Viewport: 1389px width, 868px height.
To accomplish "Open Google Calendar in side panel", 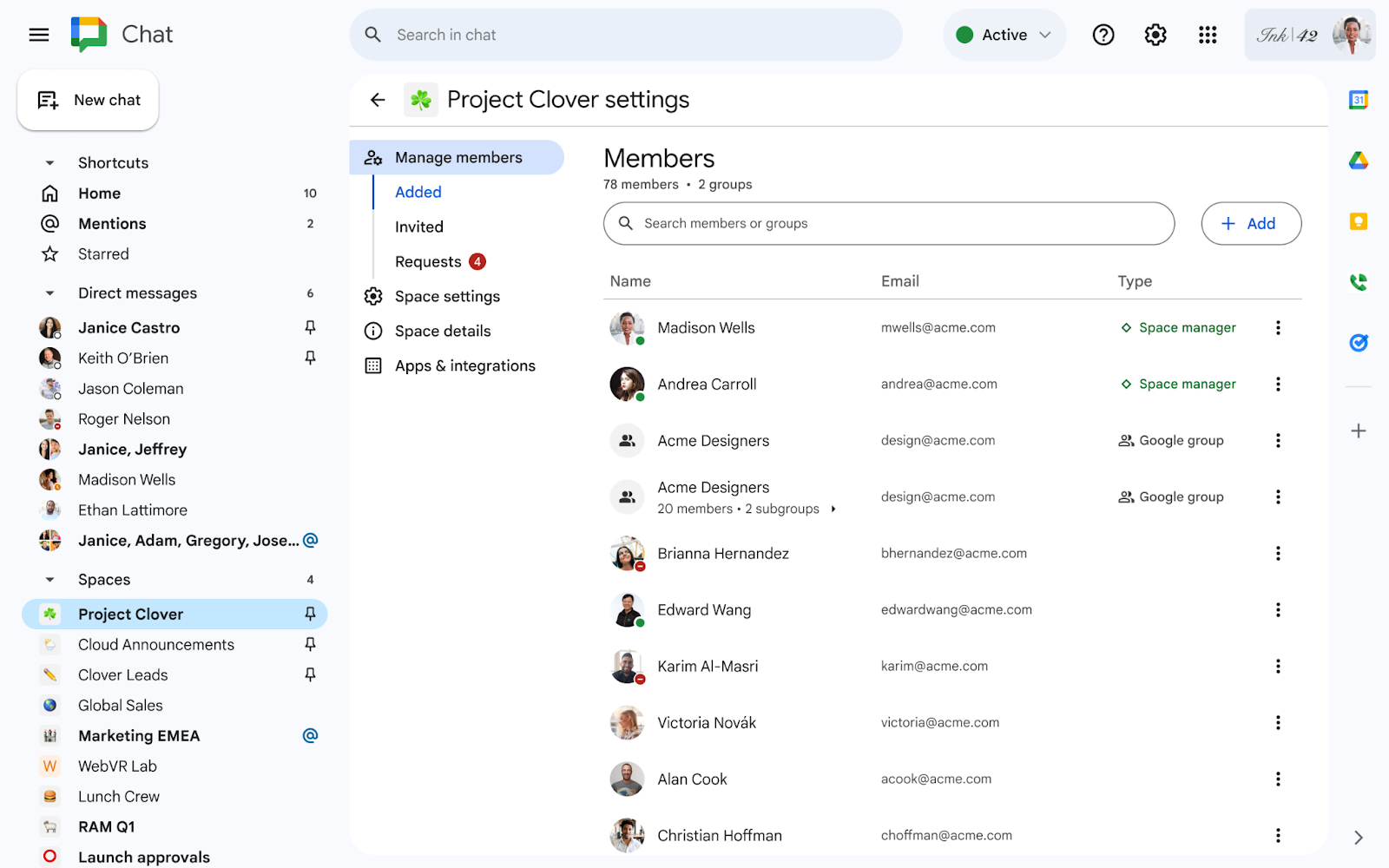I will tap(1359, 100).
